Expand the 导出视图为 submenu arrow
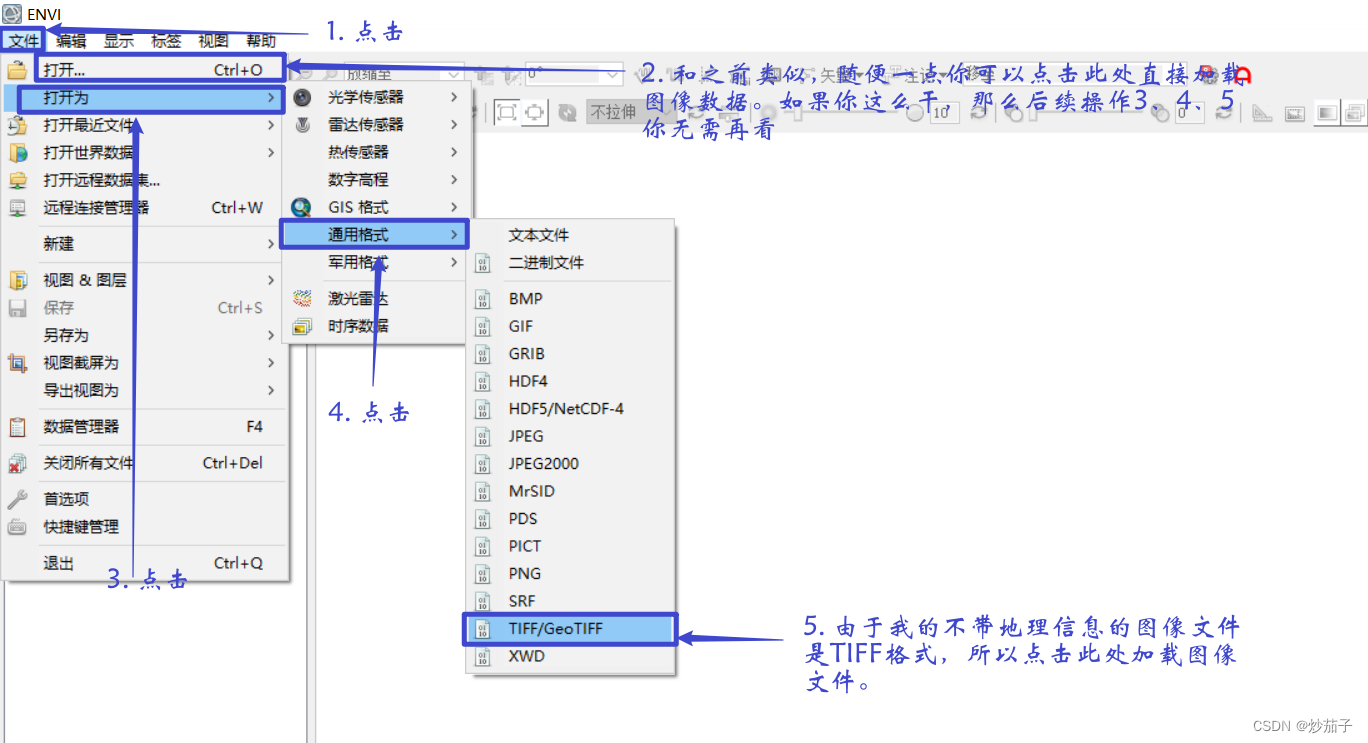The image size is (1368, 743). (x=271, y=390)
